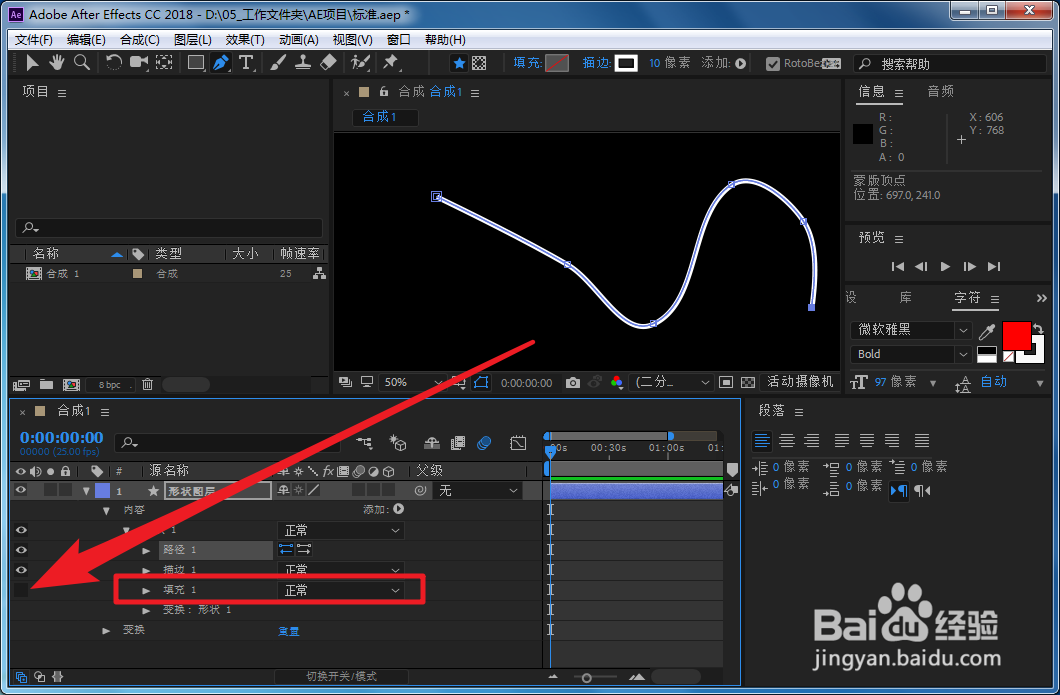Image resolution: width=1060 pixels, height=695 pixels.
Task: Select the Pan Behind anchor tool
Action: 164,63
